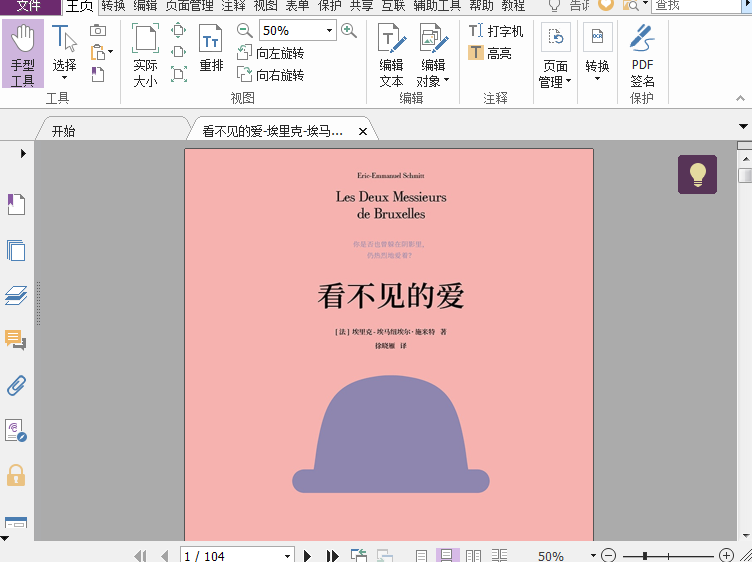Switch to the Comment (注释) ribbon tab

tap(234, 6)
